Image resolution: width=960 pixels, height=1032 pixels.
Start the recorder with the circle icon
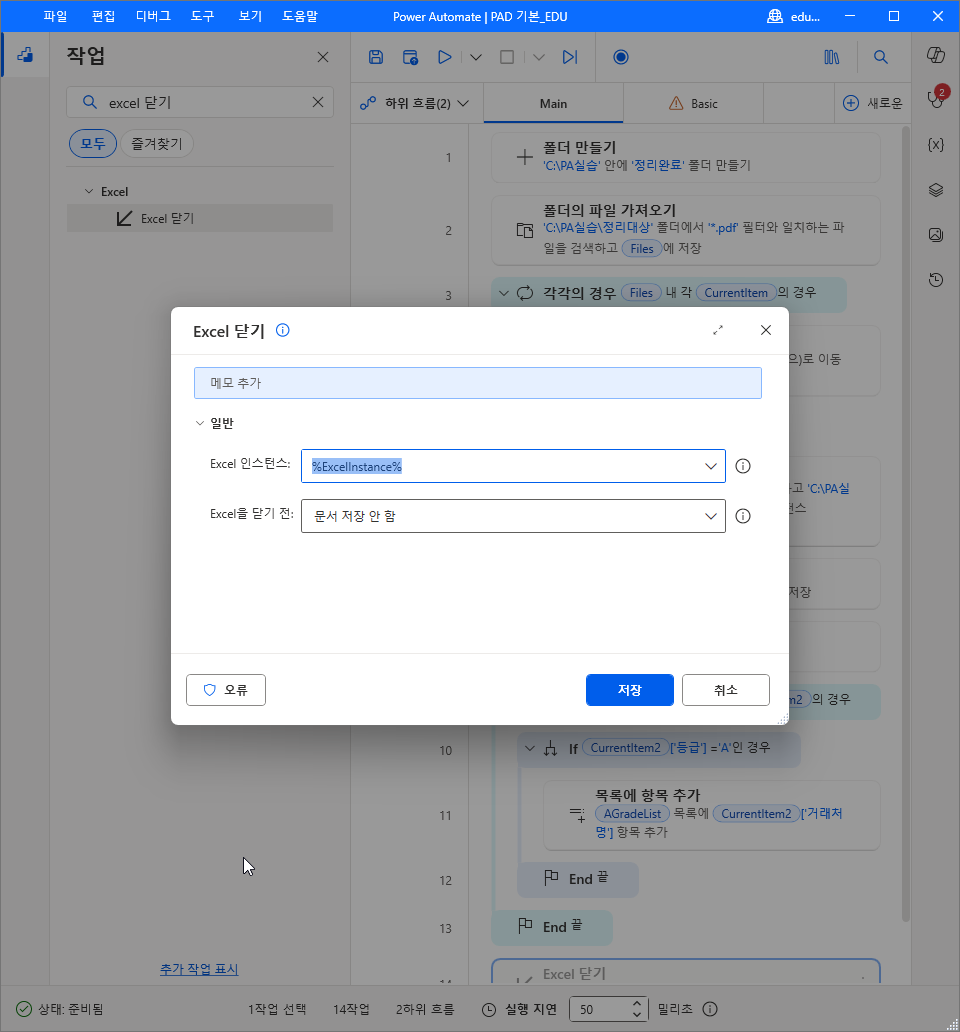620,57
